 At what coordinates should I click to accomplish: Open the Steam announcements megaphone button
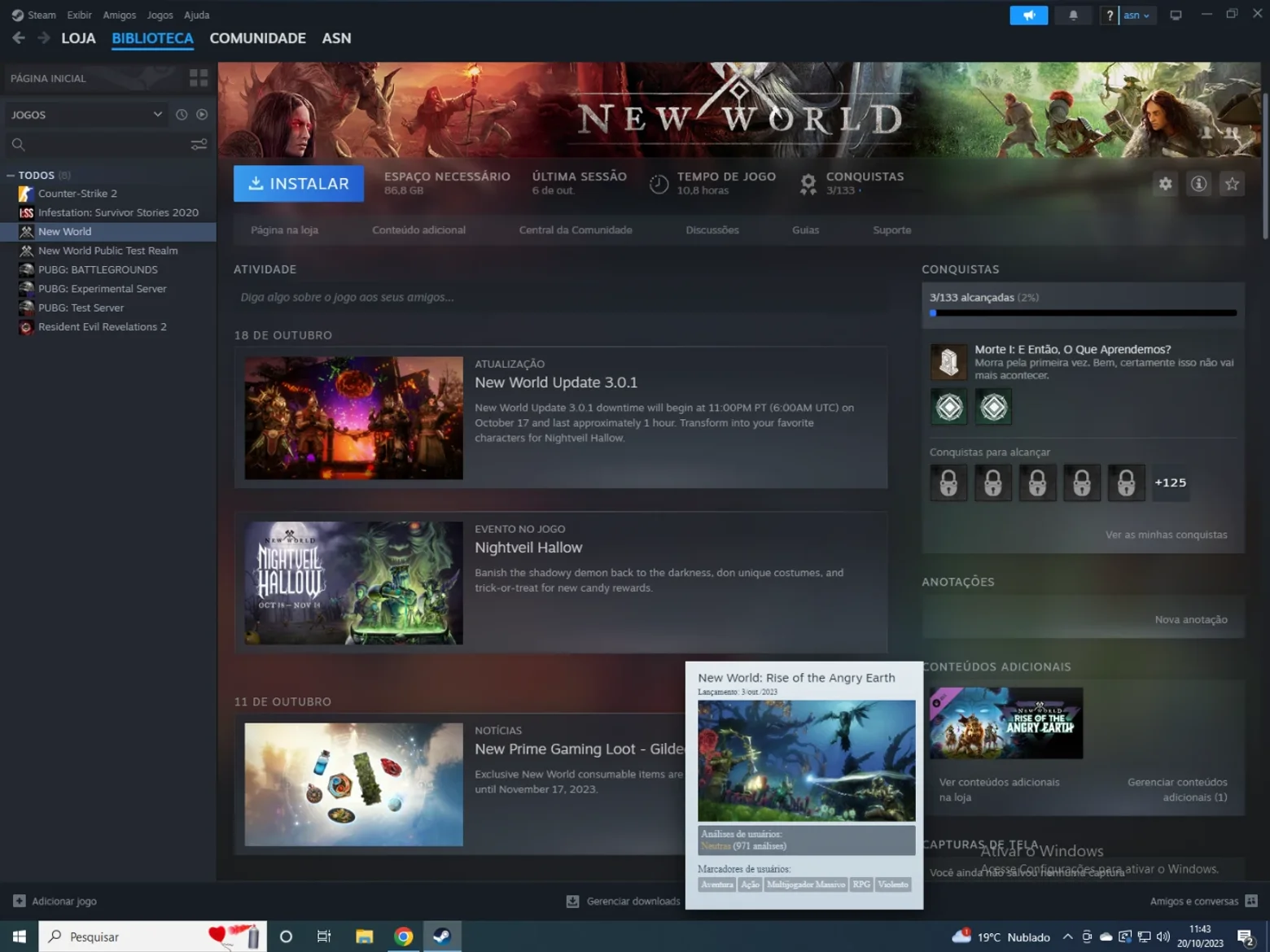pos(1029,15)
